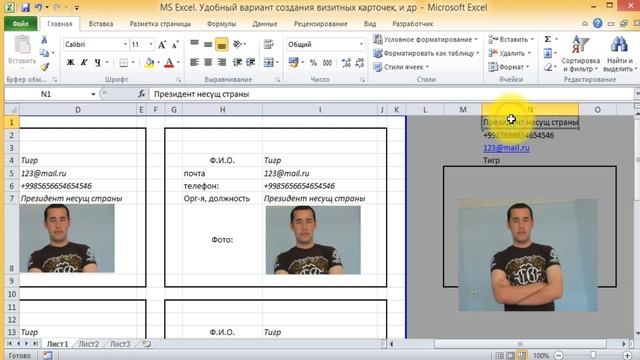This screenshot has height=360, width=640.
Task: Click the Cut scissors icon
Action: tap(44, 39)
